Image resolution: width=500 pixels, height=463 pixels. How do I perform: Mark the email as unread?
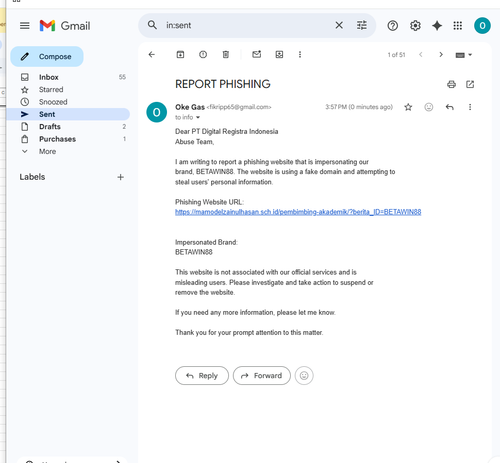[x=256, y=54]
